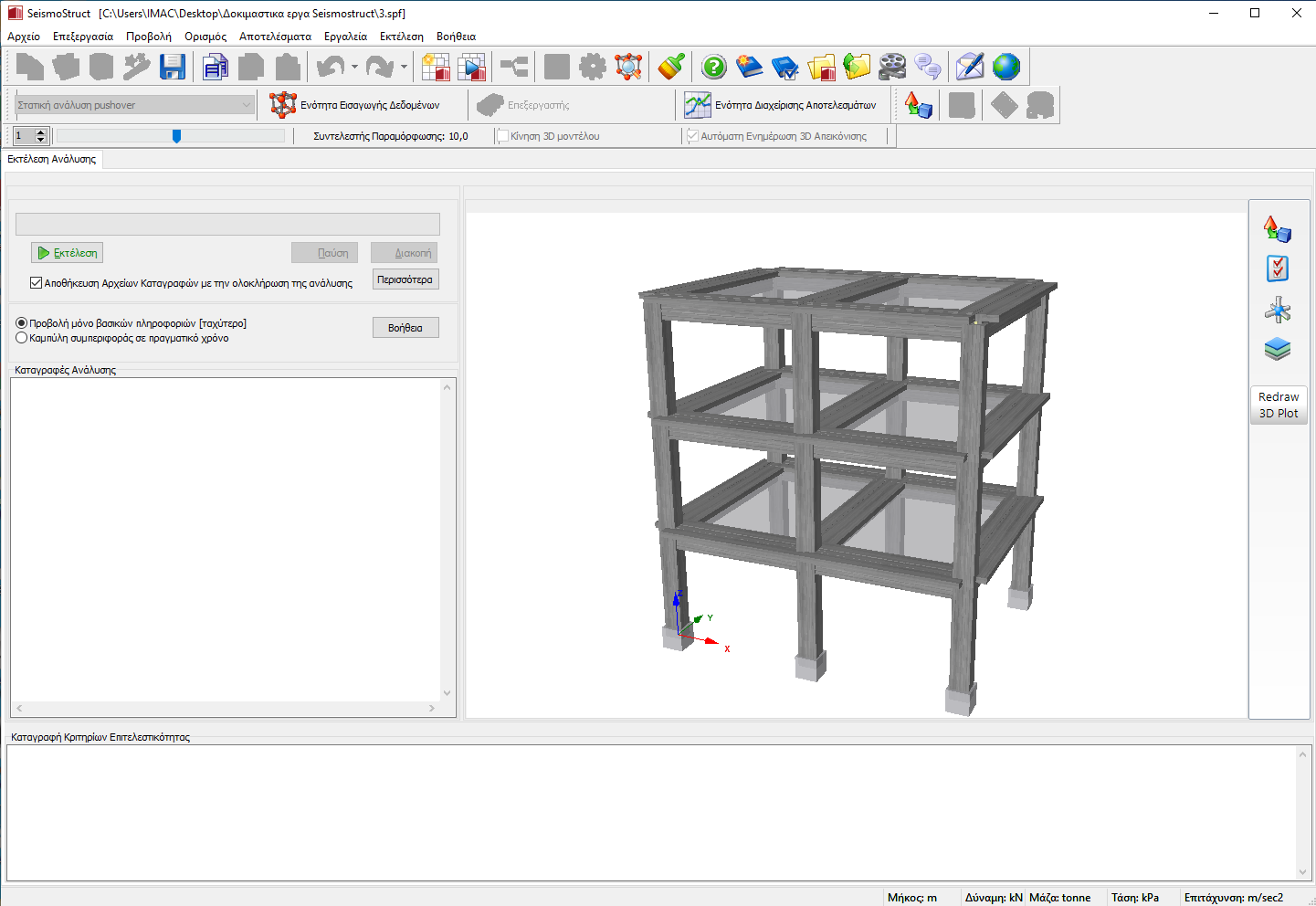Click the Redraw 3D Plot button
The width and height of the screenshot is (1316, 906).
[x=1279, y=405]
